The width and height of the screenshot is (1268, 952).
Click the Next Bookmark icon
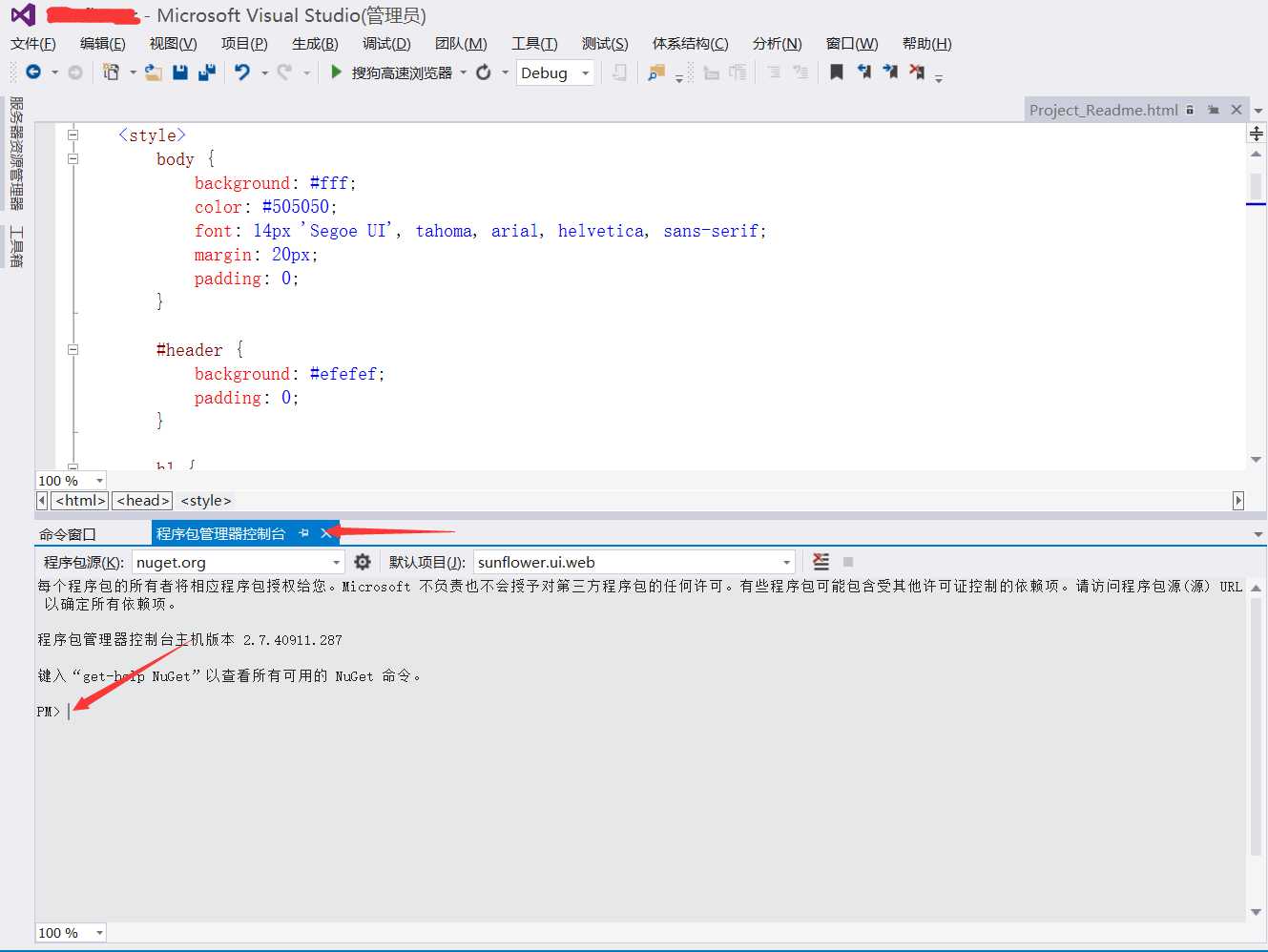pyautogui.click(x=890, y=72)
